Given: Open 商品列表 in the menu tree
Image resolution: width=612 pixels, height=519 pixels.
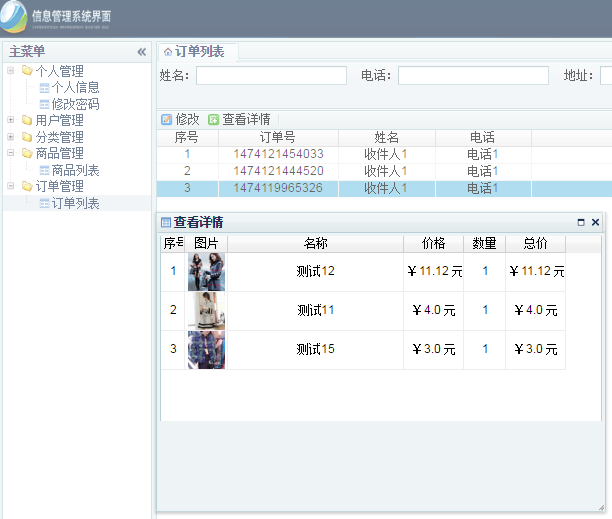Looking at the screenshot, I should click(x=75, y=170).
